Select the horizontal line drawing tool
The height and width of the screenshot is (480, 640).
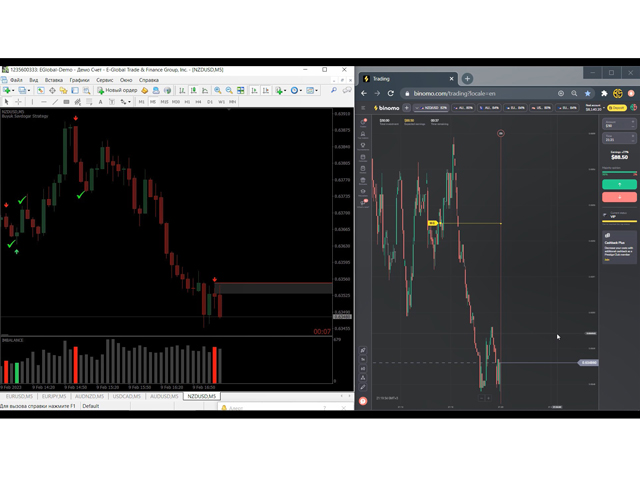[x=44, y=102]
